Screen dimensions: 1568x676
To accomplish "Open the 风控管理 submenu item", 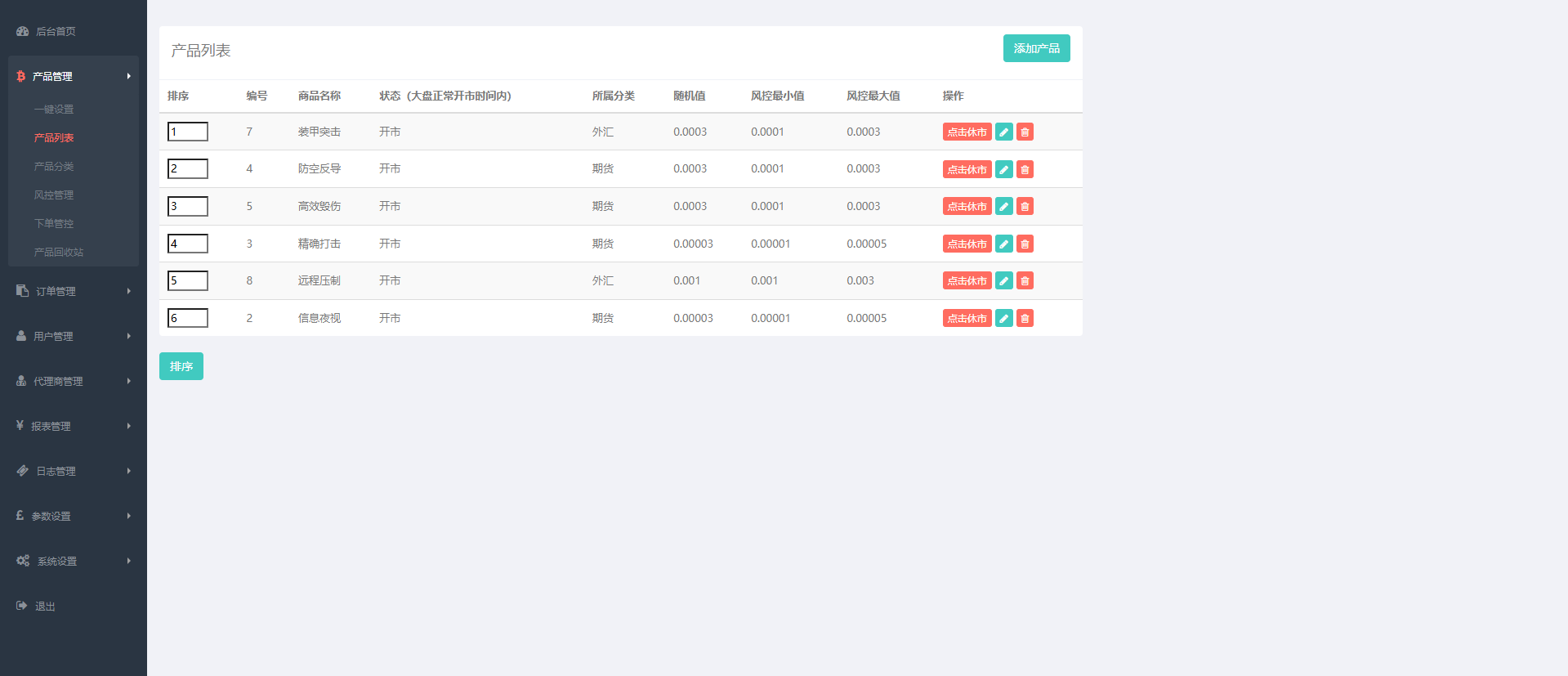I will (x=54, y=195).
